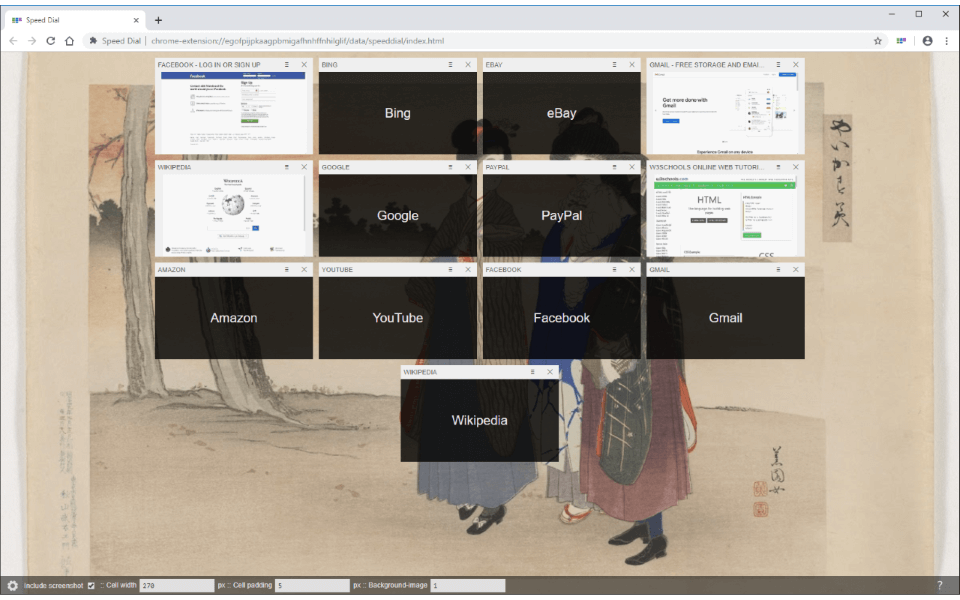Open the Google speed dial tile

(x=398, y=215)
